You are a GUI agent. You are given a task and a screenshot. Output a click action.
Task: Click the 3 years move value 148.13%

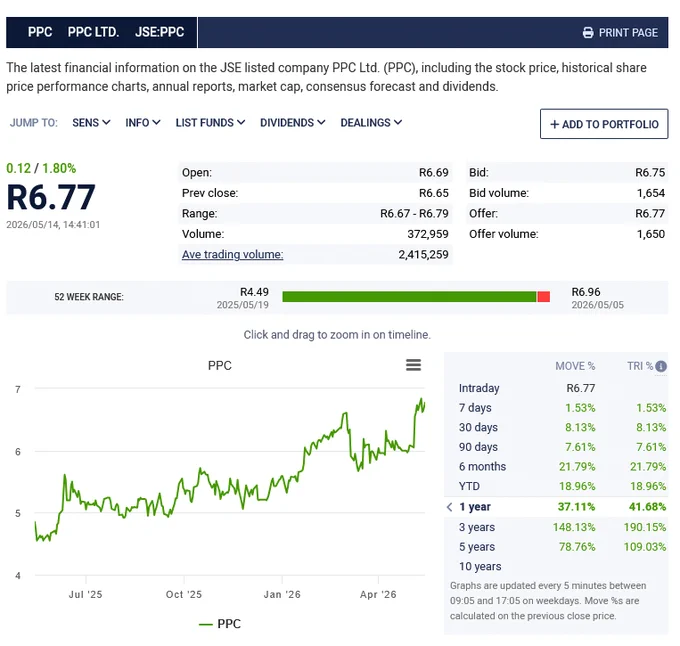tap(574, 527)
